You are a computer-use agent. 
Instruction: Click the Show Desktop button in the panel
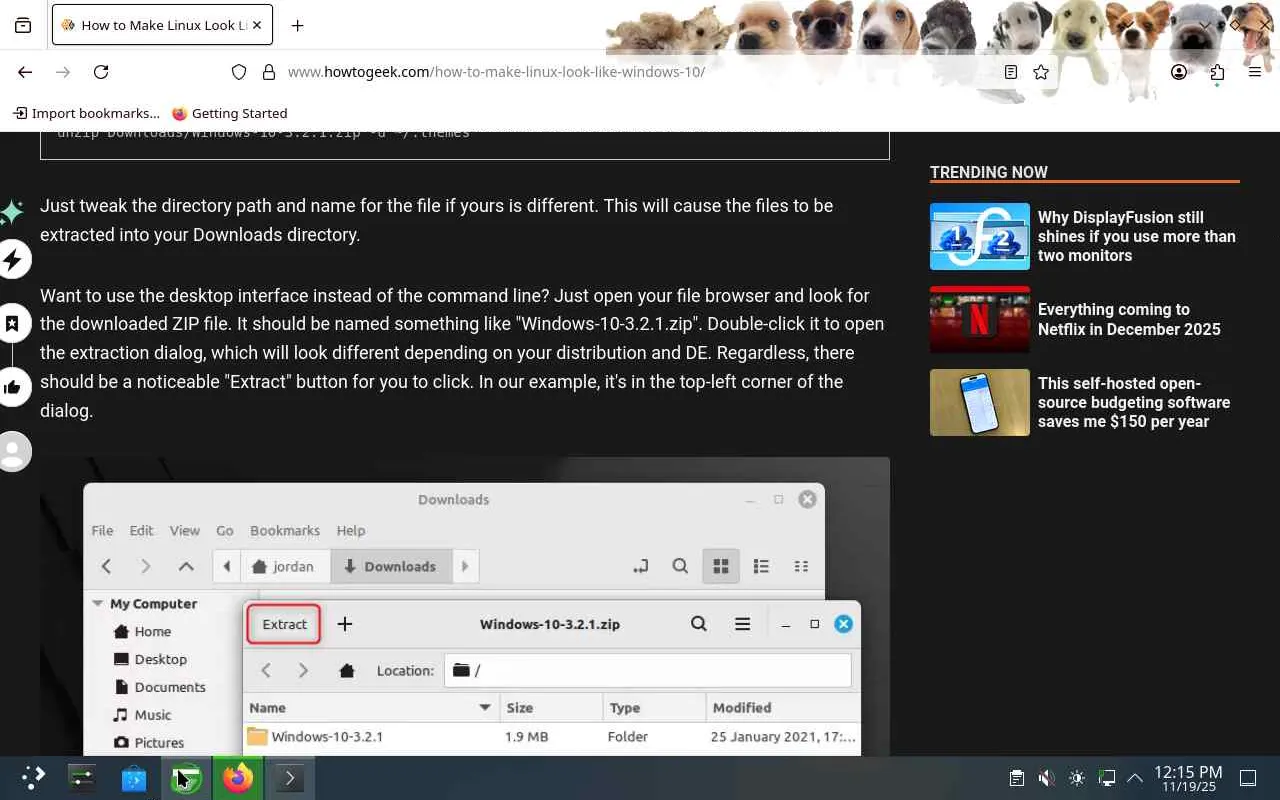coord(1248,778)
